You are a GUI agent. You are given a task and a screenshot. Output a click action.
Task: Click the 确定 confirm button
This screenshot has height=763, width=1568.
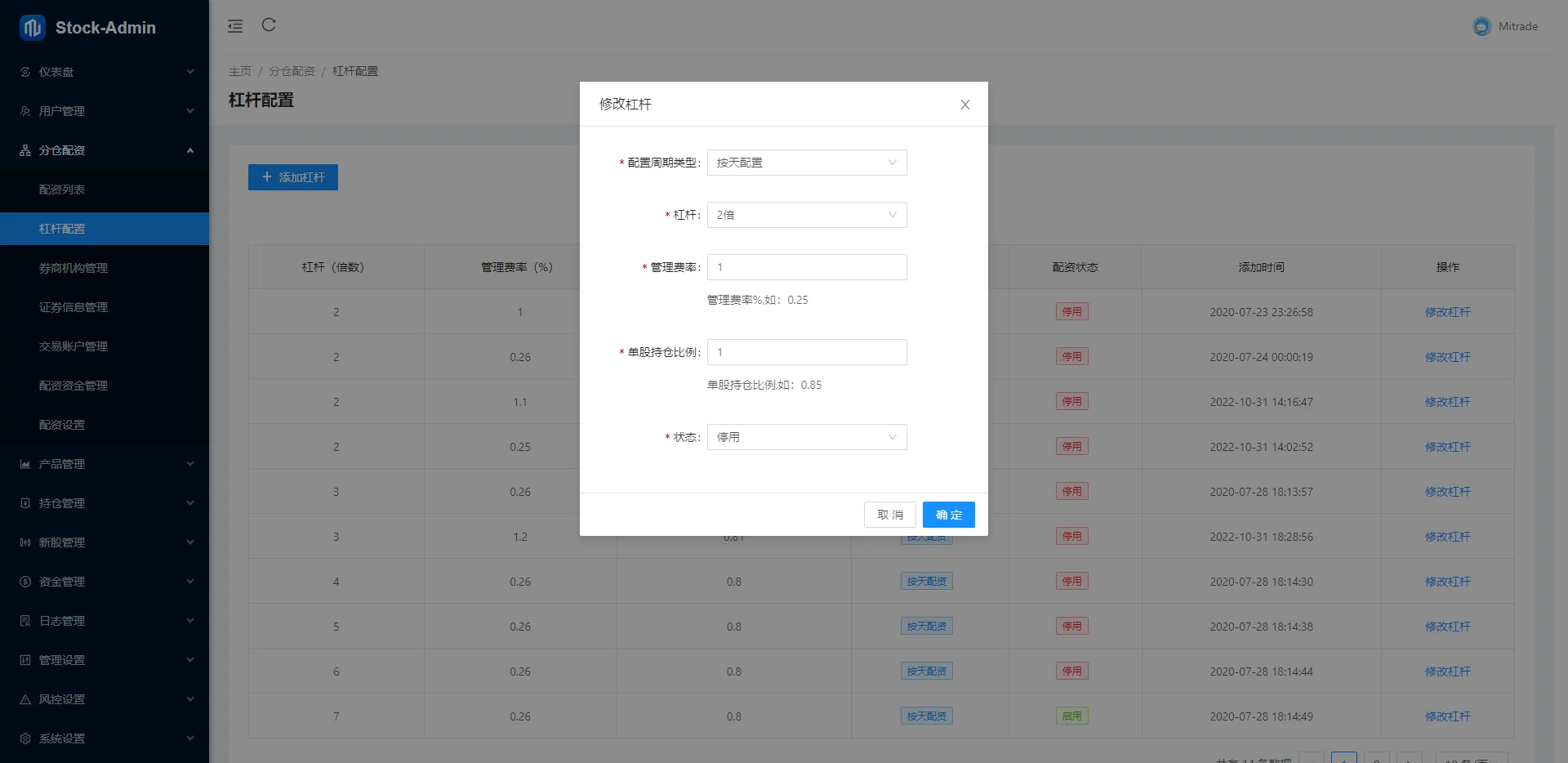coord(948,515)
